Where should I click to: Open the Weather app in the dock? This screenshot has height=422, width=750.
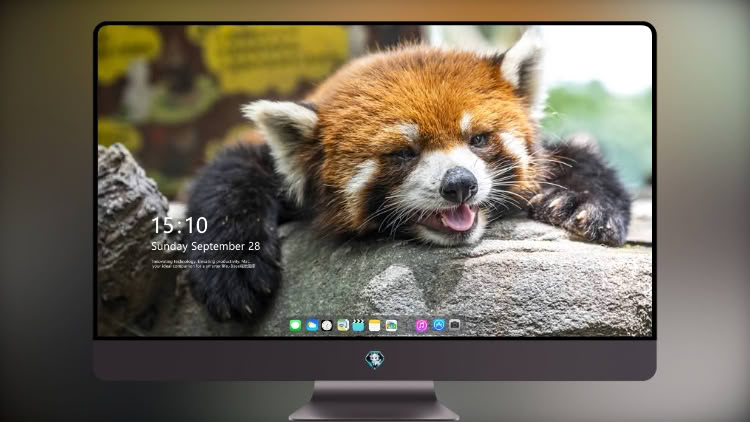point(311,325)
